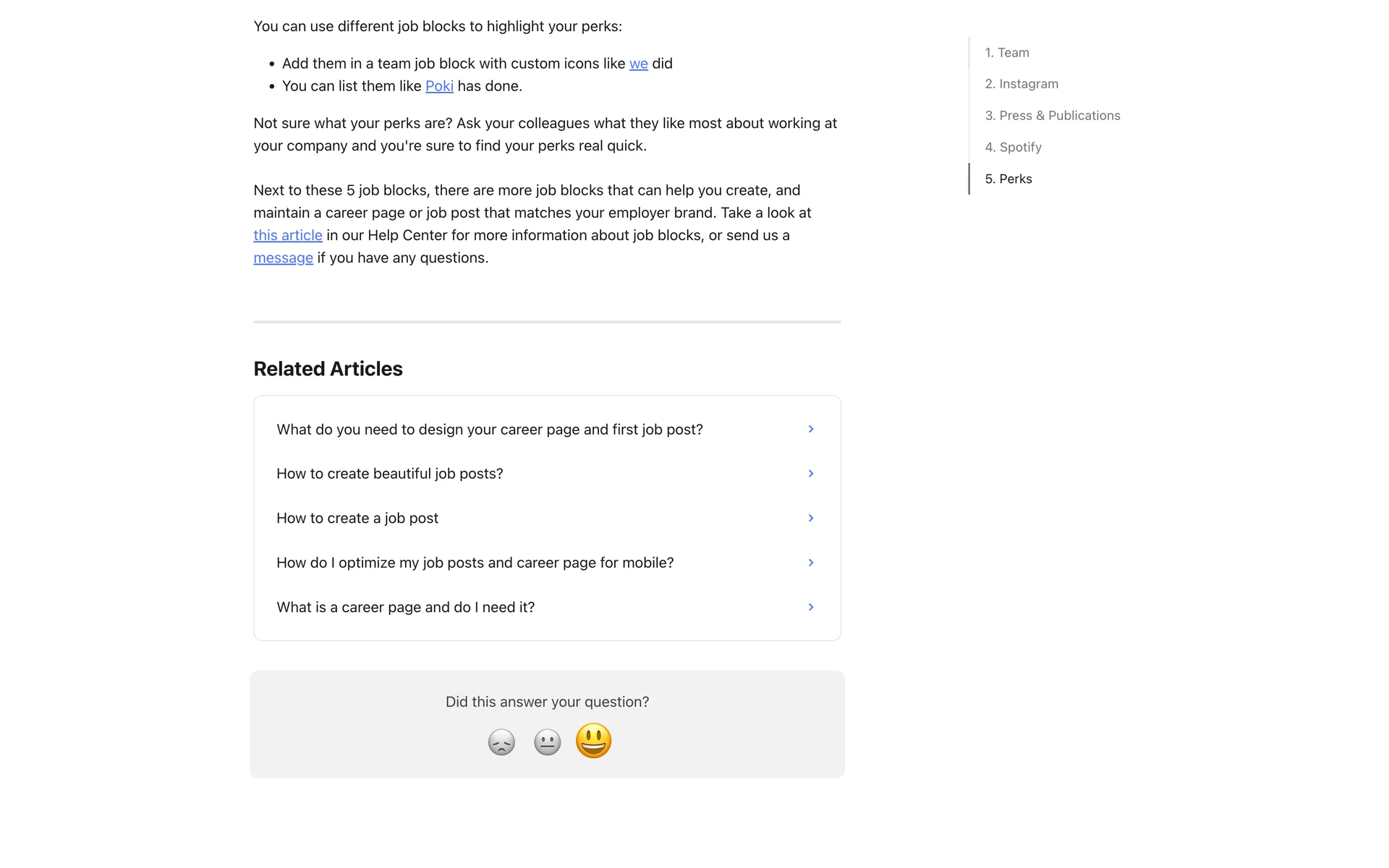
Task: Click chevron beside 'What is a career page' article
Action: click(811, 607)
